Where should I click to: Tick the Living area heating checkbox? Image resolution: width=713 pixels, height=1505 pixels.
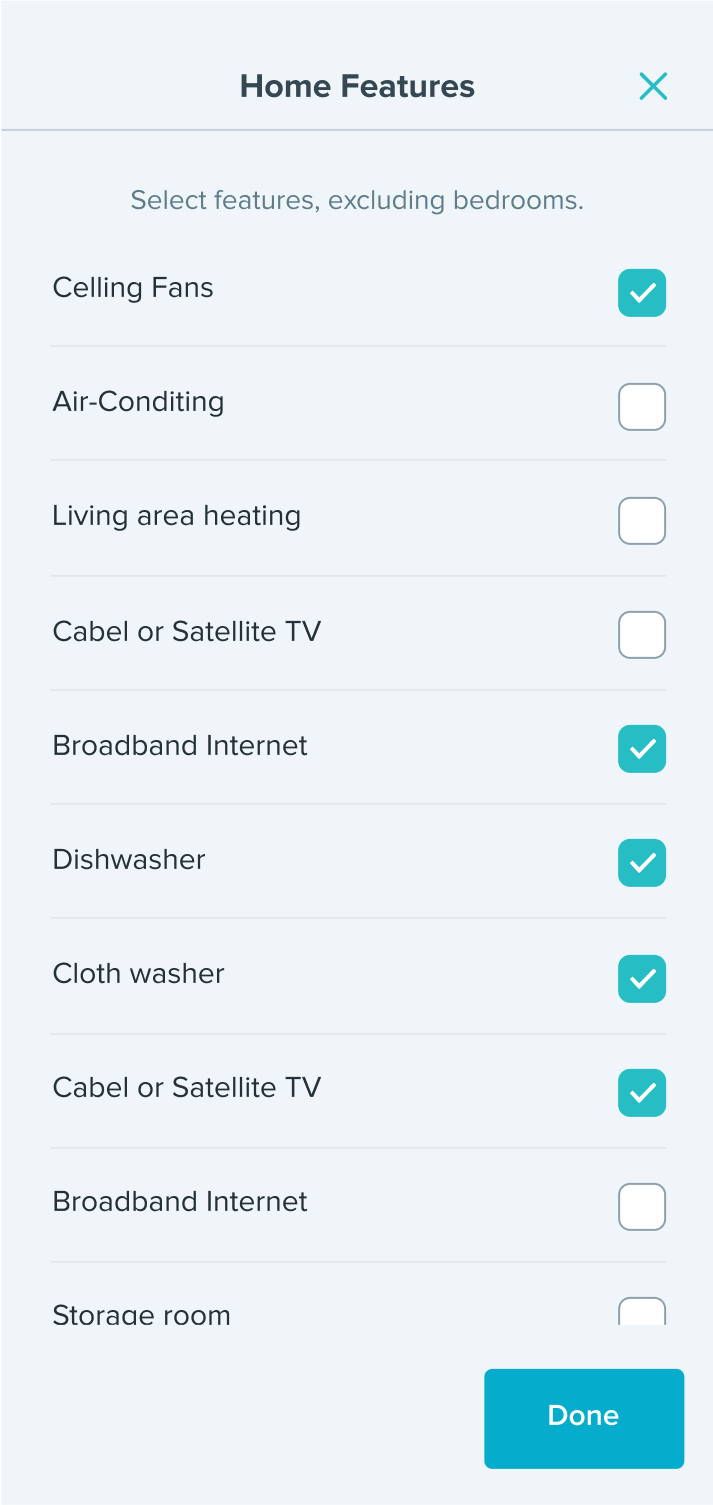point(641,521)
